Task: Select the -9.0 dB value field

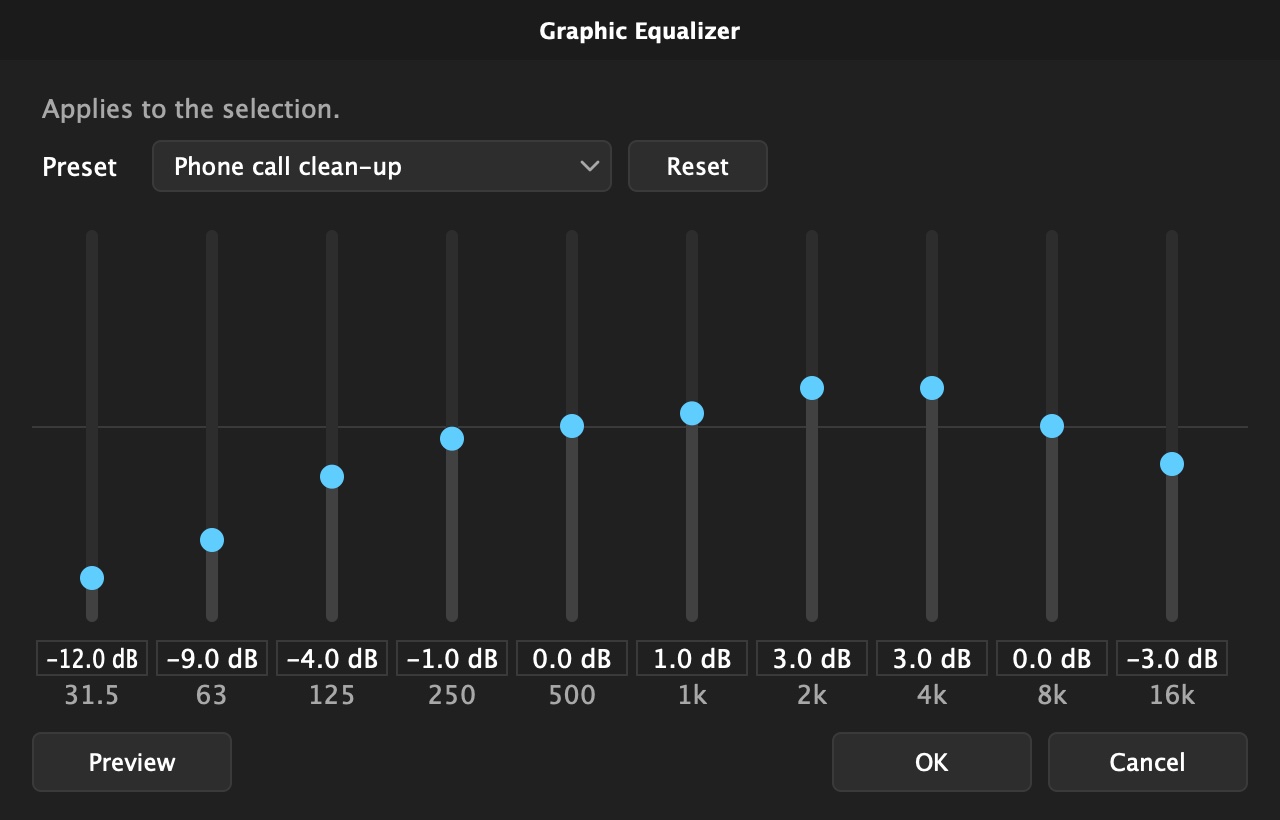Action: pos(212,659)
